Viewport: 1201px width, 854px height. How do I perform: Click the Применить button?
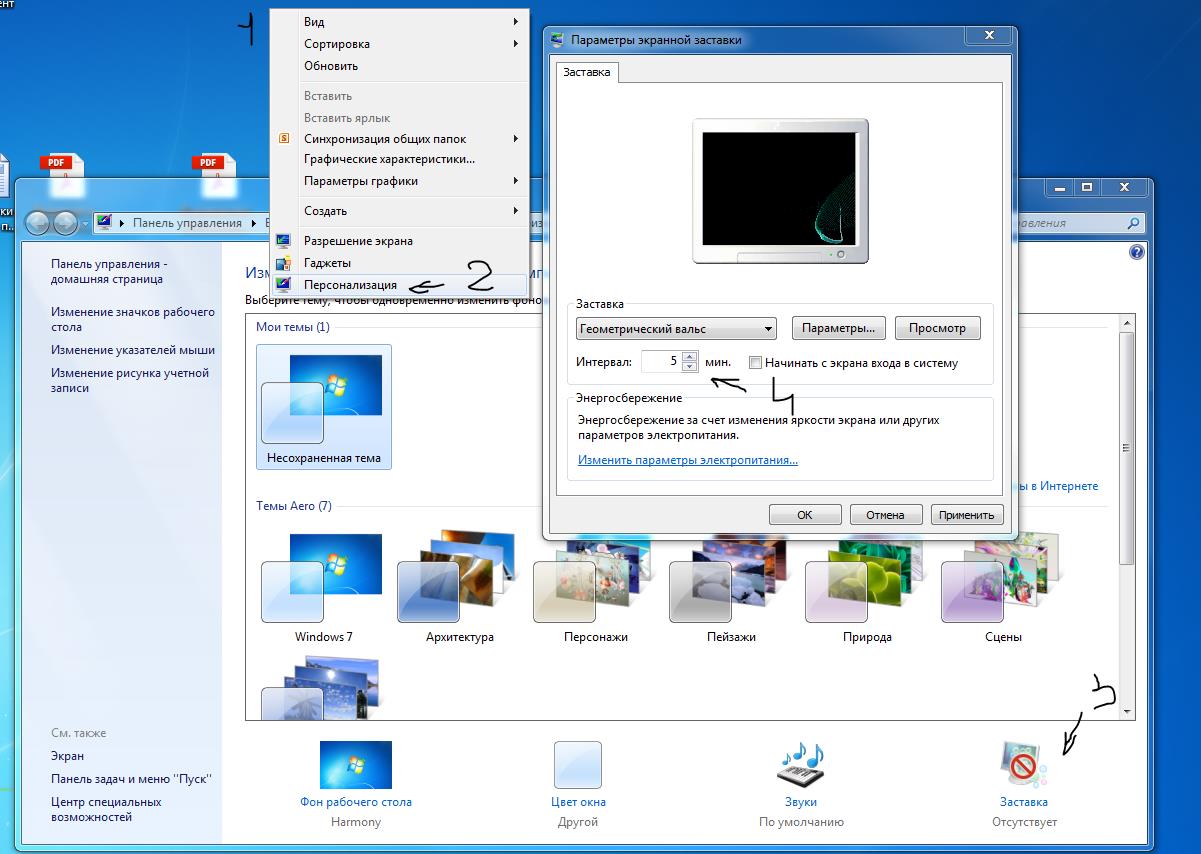(x=967, y=515)
